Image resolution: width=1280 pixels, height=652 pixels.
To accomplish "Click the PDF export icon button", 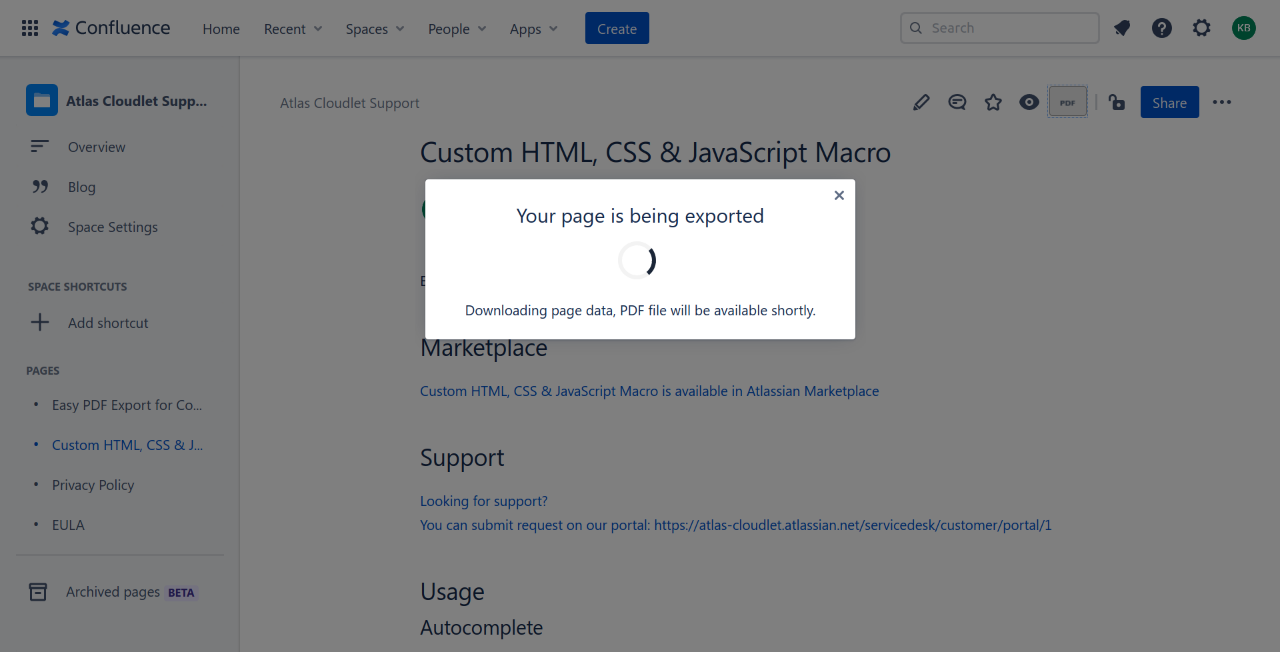I will pyautogui.click(x=1068, y=102).
